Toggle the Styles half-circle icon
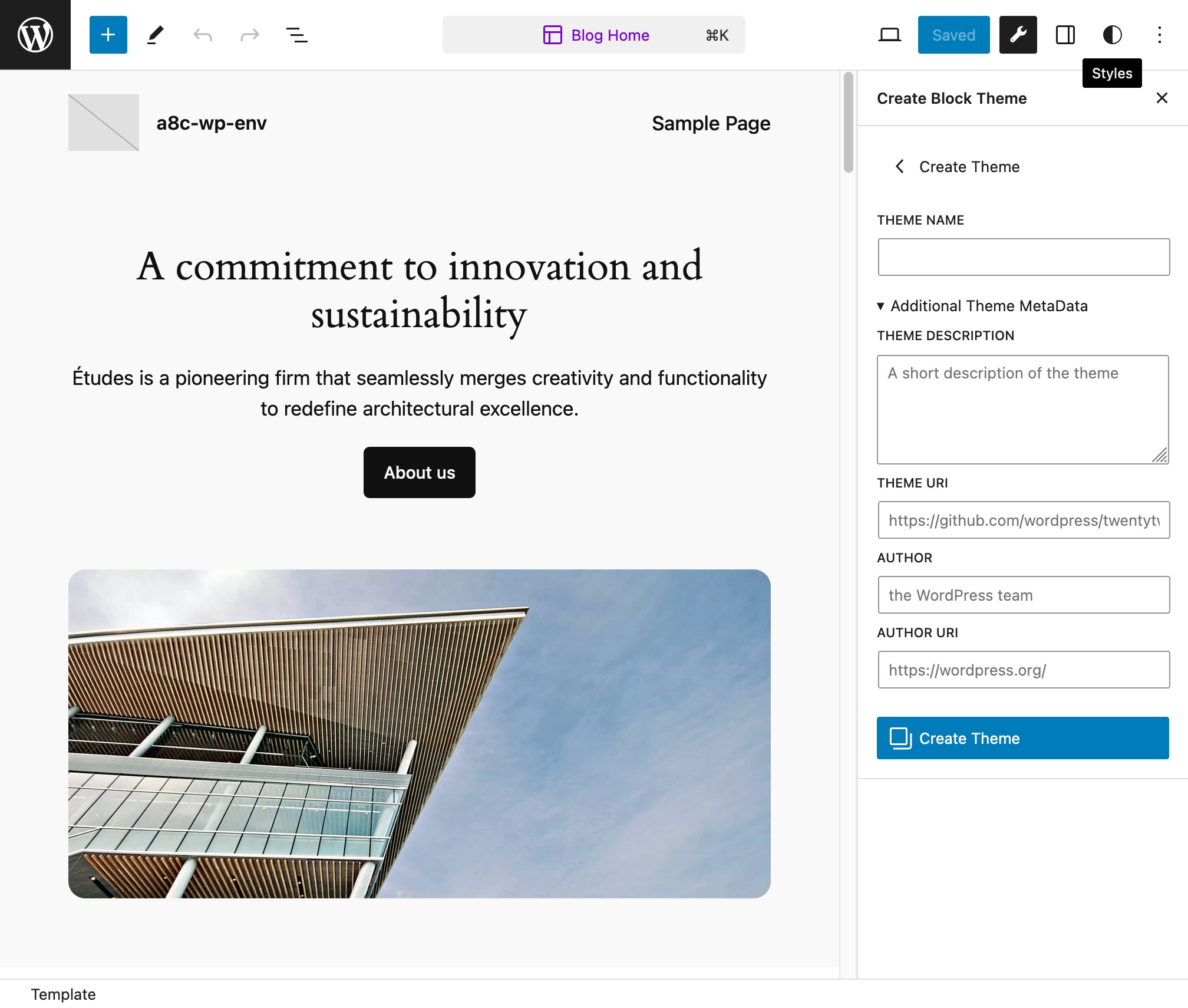This screenshot has height=1008, width=1188. pos(1112,35)
